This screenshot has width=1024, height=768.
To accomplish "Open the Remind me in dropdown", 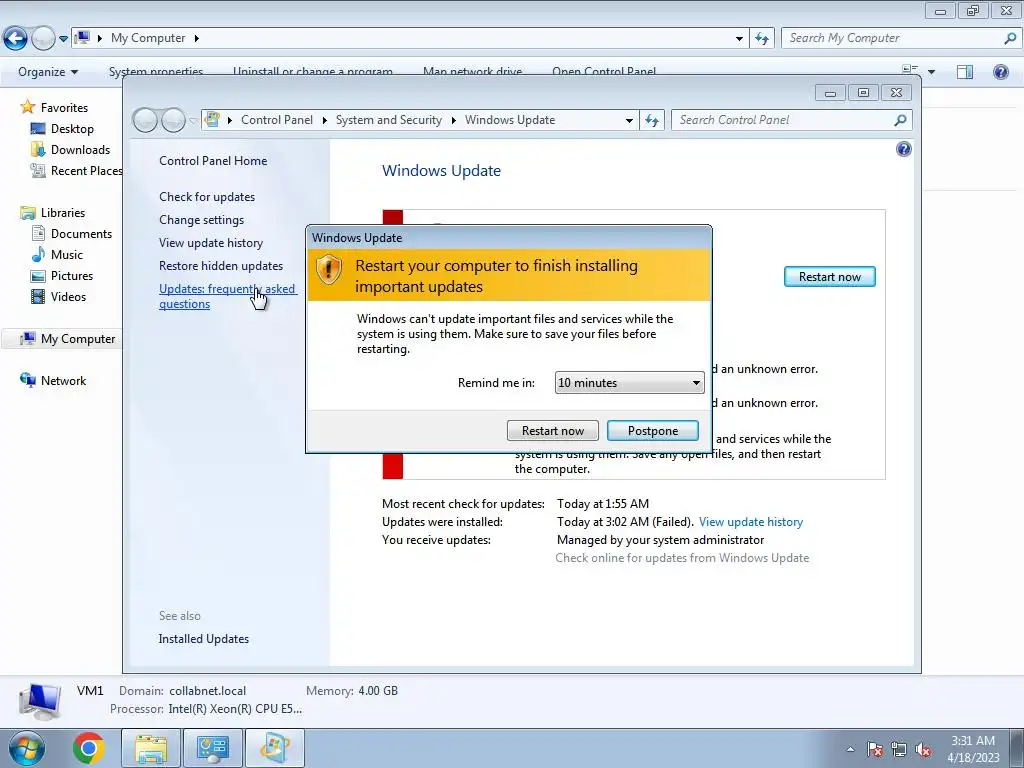I will (x=630, y=383).
